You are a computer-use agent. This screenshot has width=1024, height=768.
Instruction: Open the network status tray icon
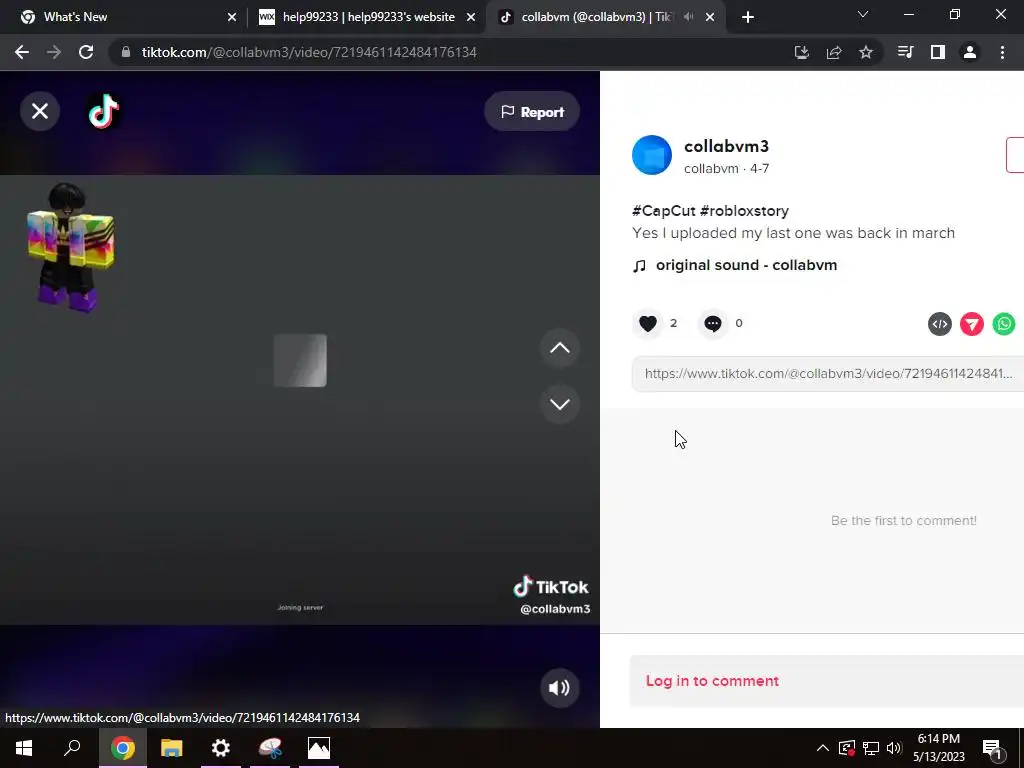coord(871,748)
